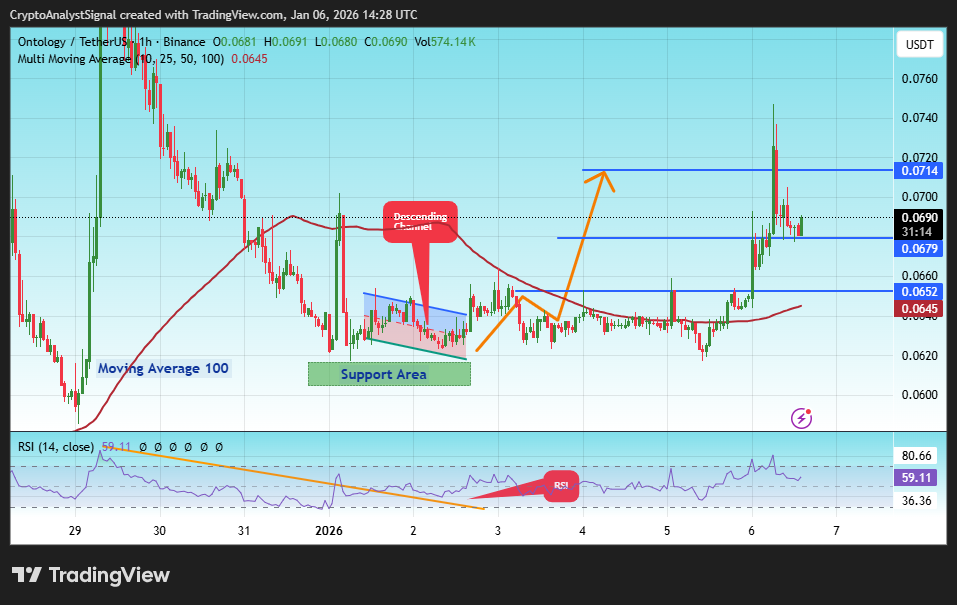This screenshot has height=605, width=957.
Task: Select the Multi Moving Average indicator legend
Action: coord(121,59)
